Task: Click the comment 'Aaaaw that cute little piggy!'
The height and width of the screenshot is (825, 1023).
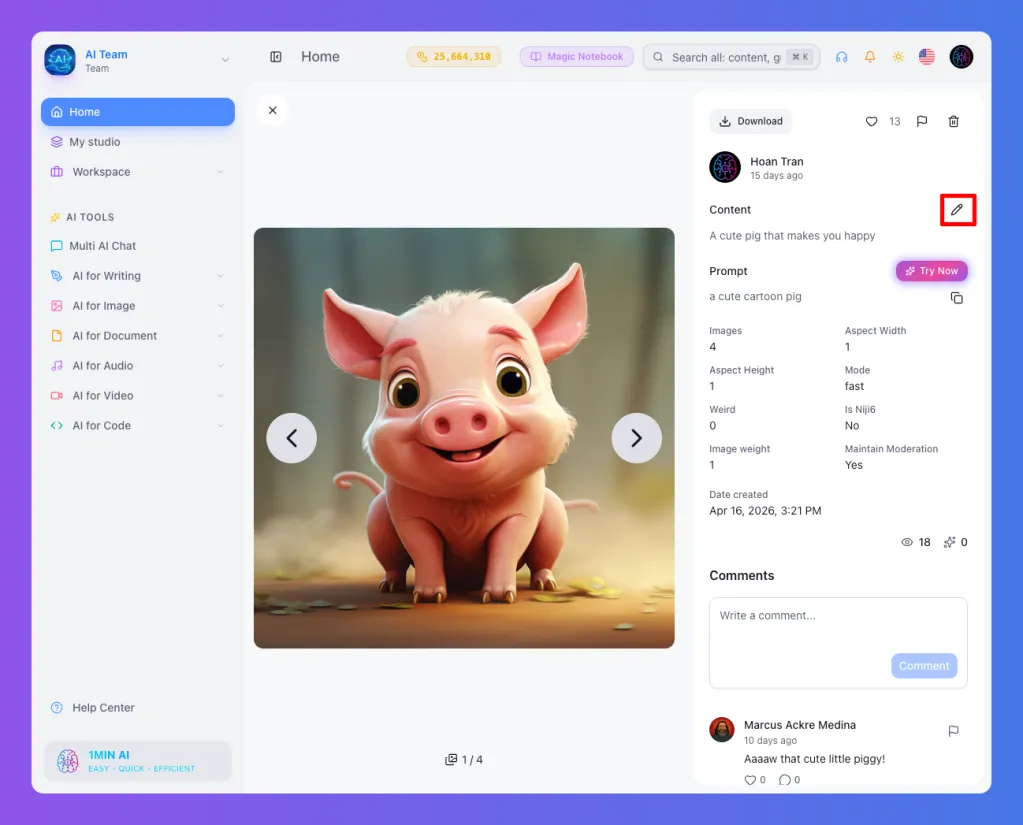Action: point(814,758)
